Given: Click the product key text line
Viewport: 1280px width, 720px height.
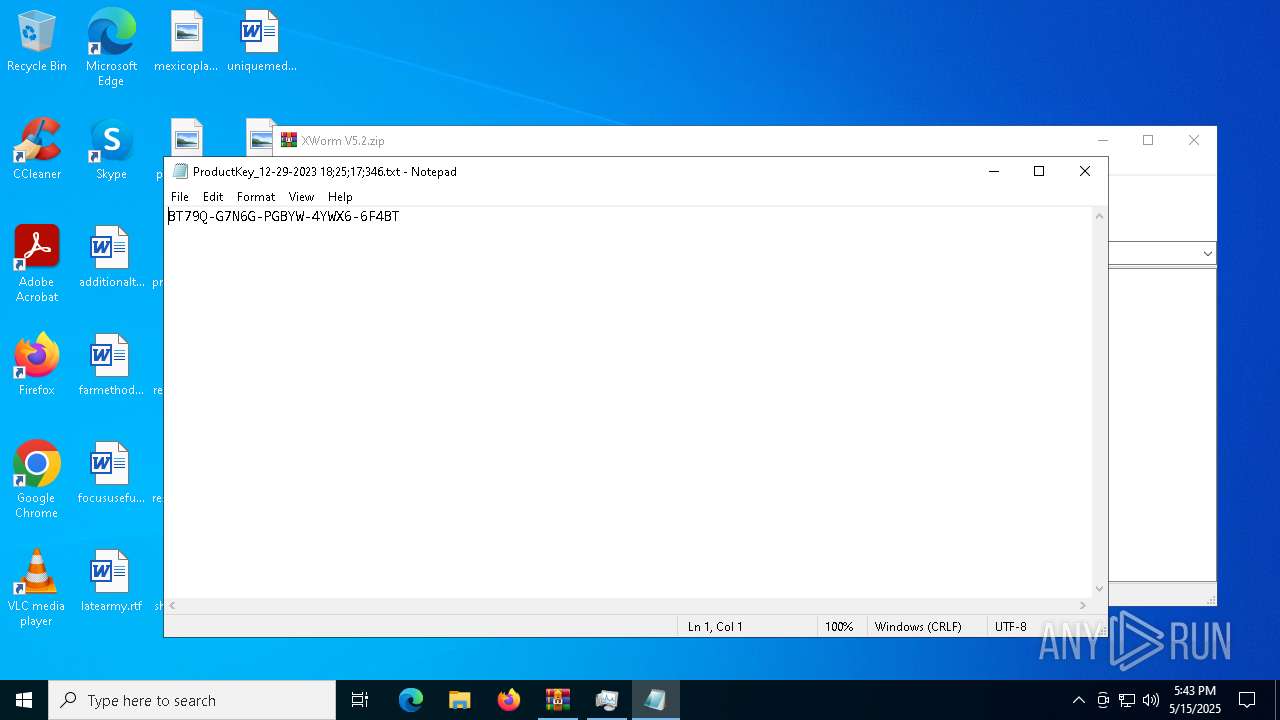Looking at the screenshot, I should point(284,216).
